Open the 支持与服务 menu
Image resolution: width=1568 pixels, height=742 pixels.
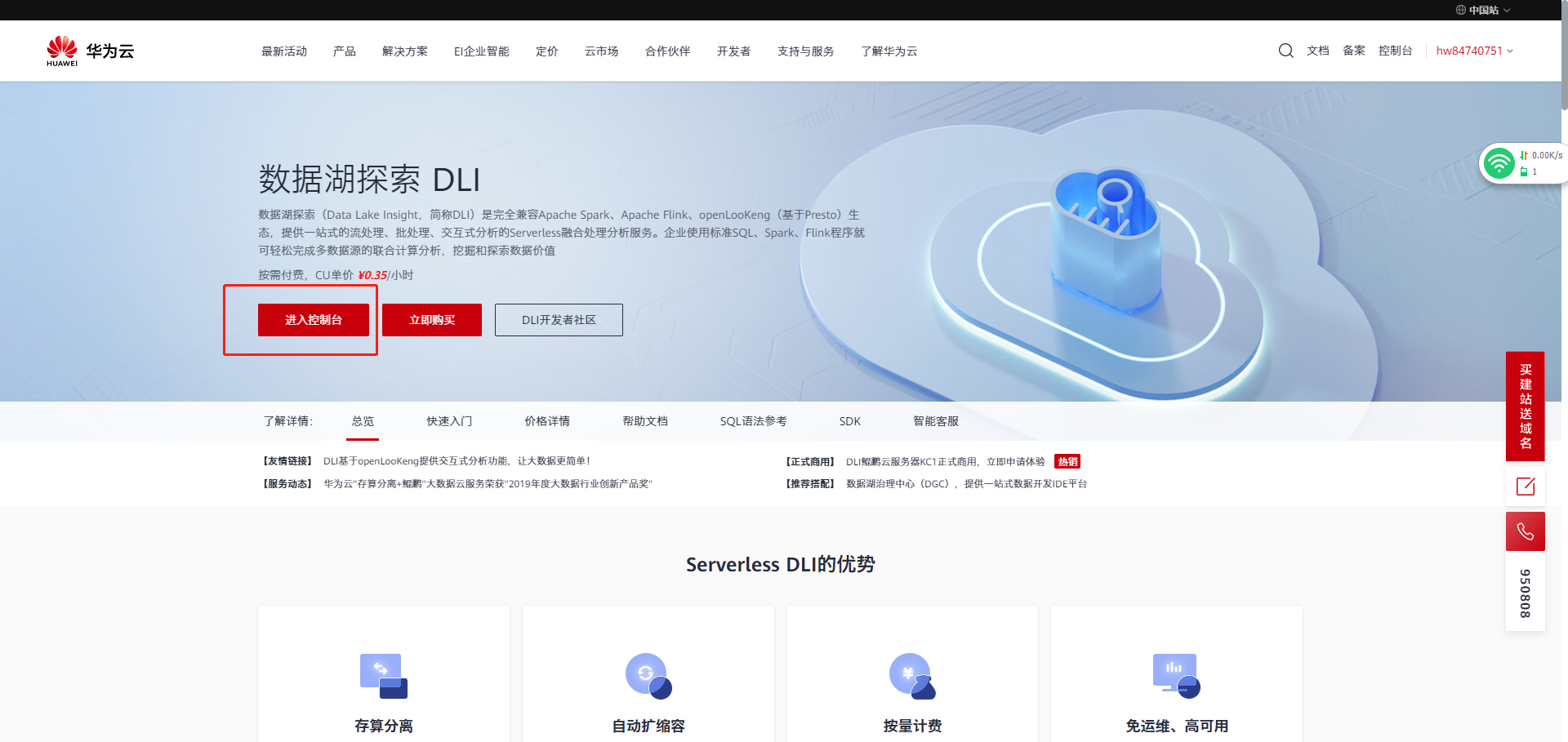pyautogui.click(x=806, y=51)
